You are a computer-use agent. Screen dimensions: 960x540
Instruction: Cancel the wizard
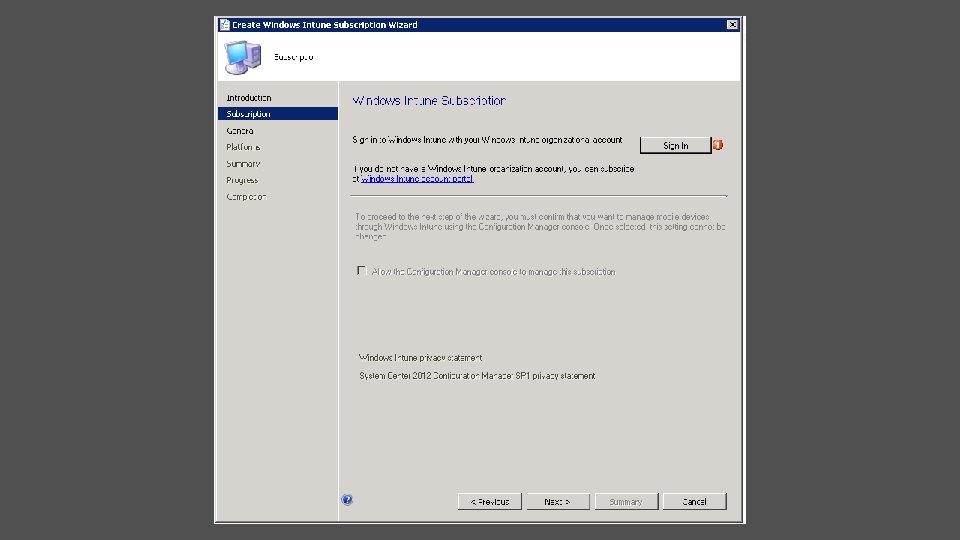click(694, 501)
